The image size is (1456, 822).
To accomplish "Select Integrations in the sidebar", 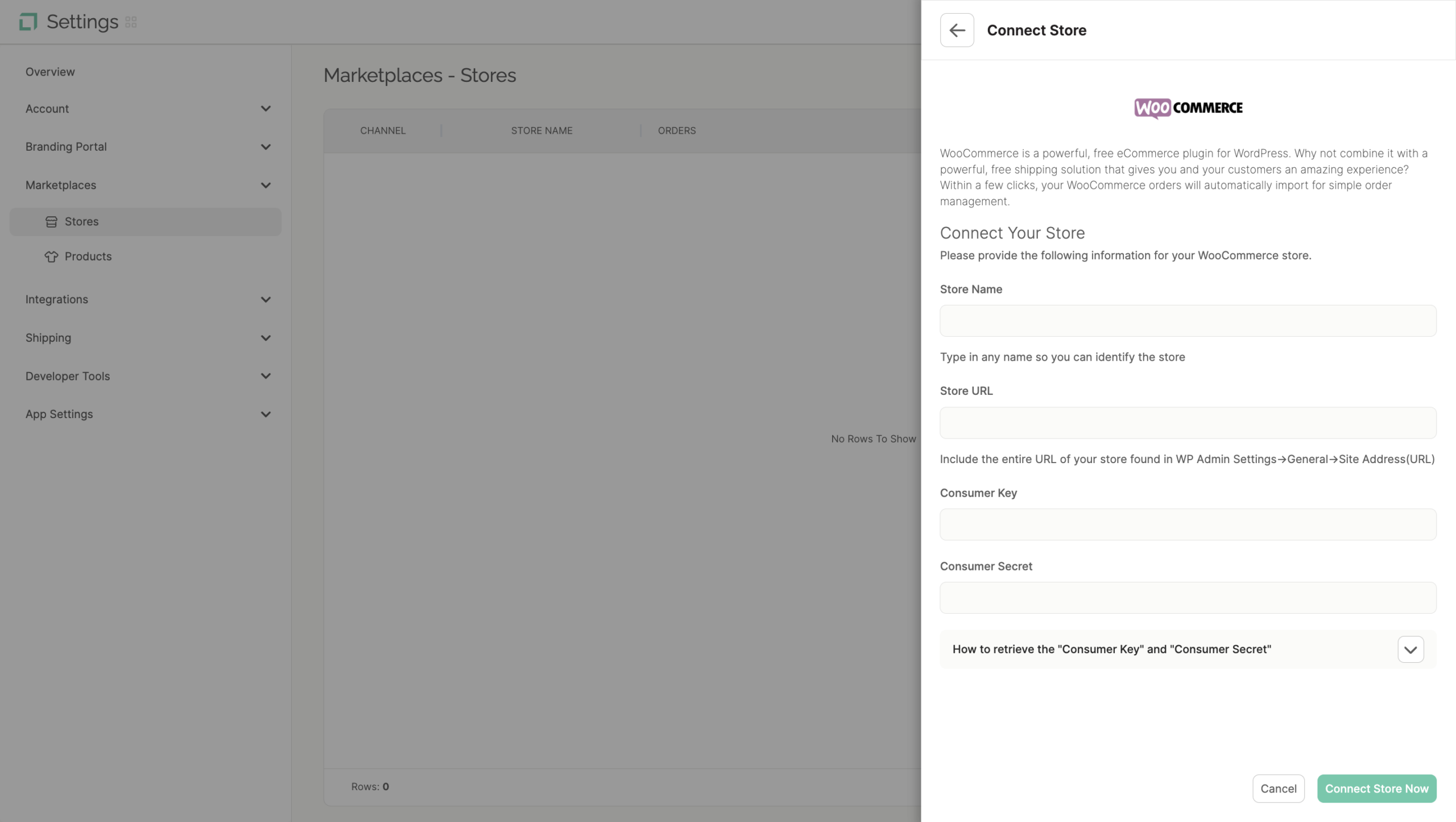I will pos(57,300).
